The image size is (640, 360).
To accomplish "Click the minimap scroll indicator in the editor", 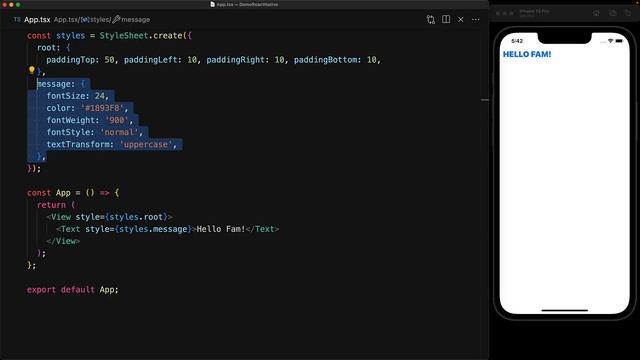I will click(485, 100).
